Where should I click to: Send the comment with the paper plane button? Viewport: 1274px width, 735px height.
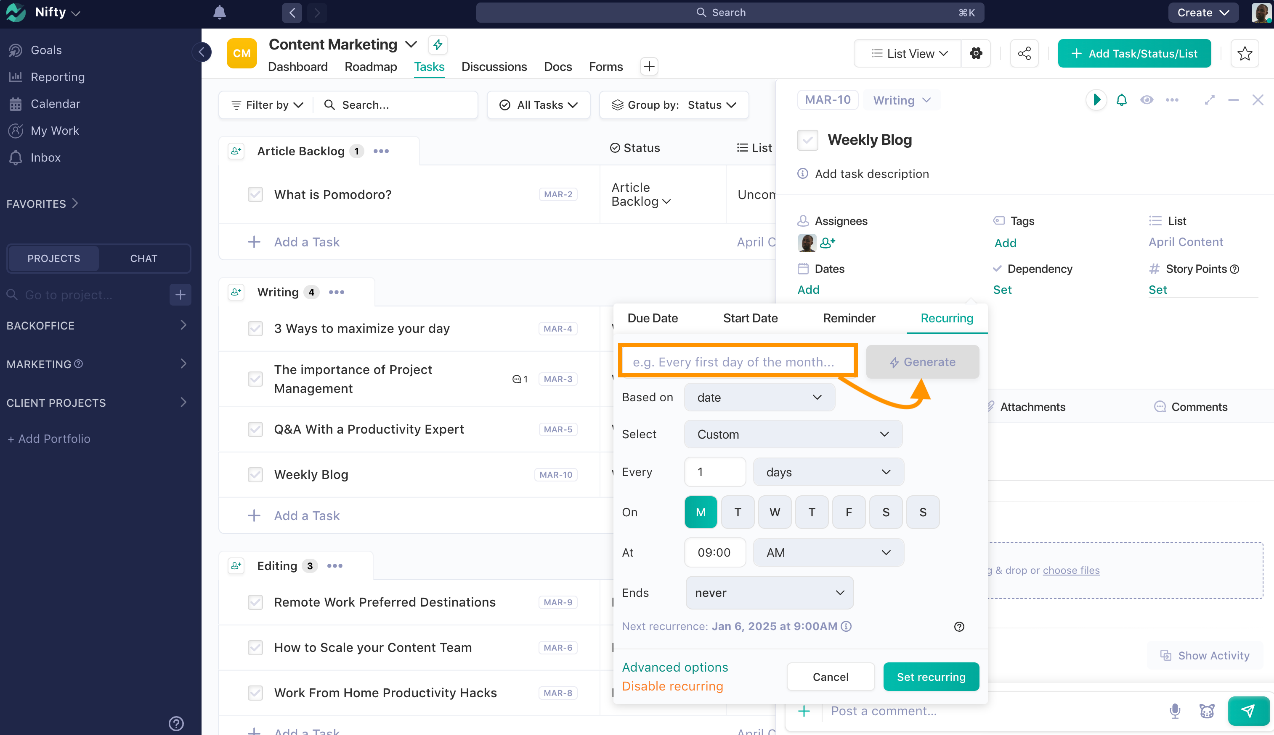pos(1248,711)
